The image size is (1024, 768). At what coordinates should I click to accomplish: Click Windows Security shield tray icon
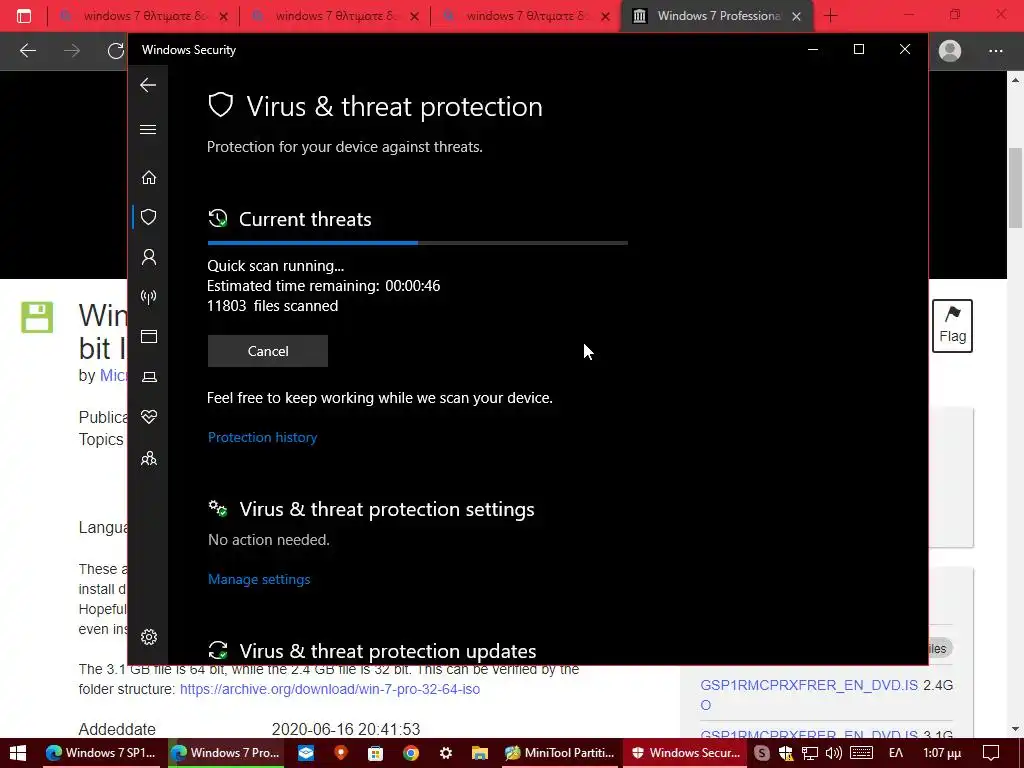786,753
